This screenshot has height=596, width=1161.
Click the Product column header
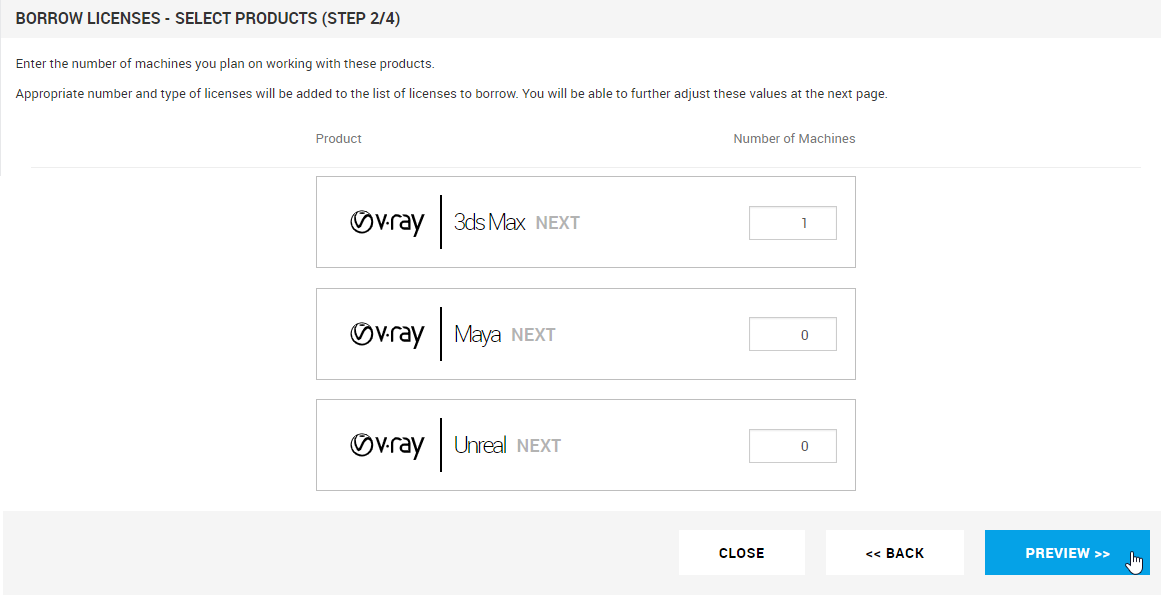[x=338, y=139]
